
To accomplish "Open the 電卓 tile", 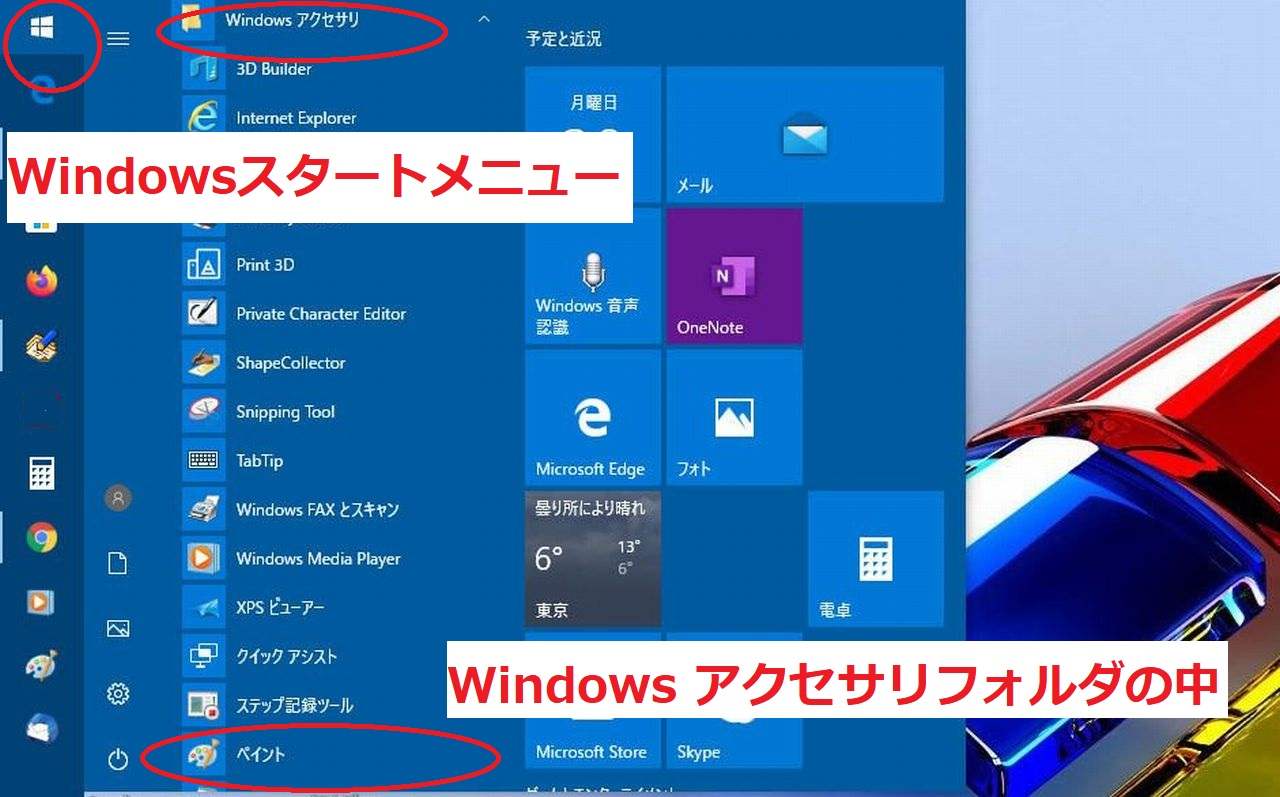I will (876, 559).
